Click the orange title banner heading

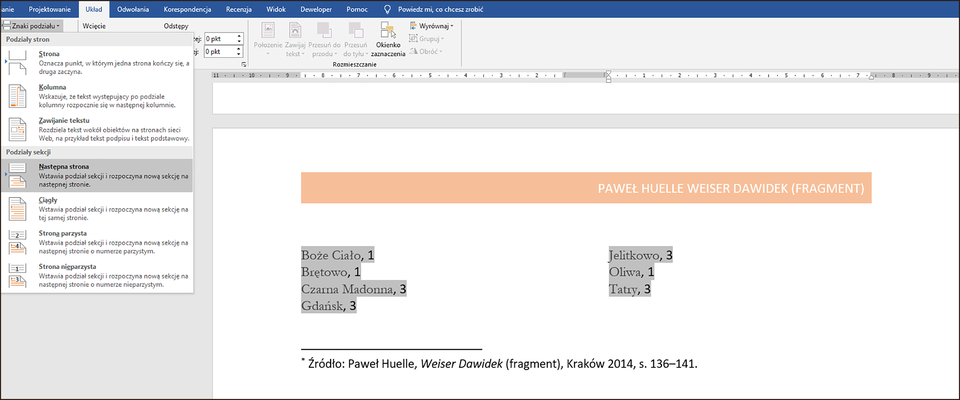click(x=585, y=188)
